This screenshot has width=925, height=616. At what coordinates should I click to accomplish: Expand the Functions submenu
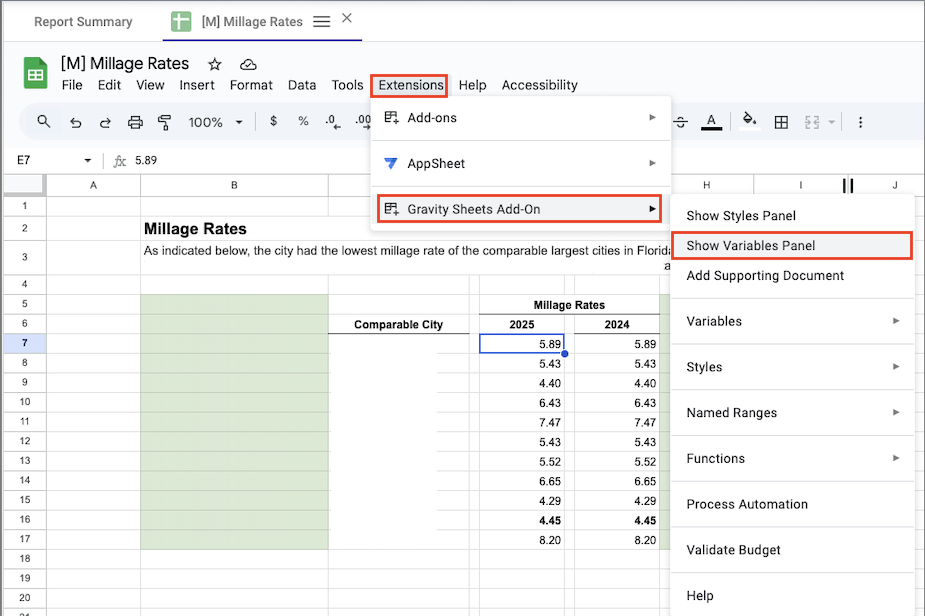pos(792,458)
